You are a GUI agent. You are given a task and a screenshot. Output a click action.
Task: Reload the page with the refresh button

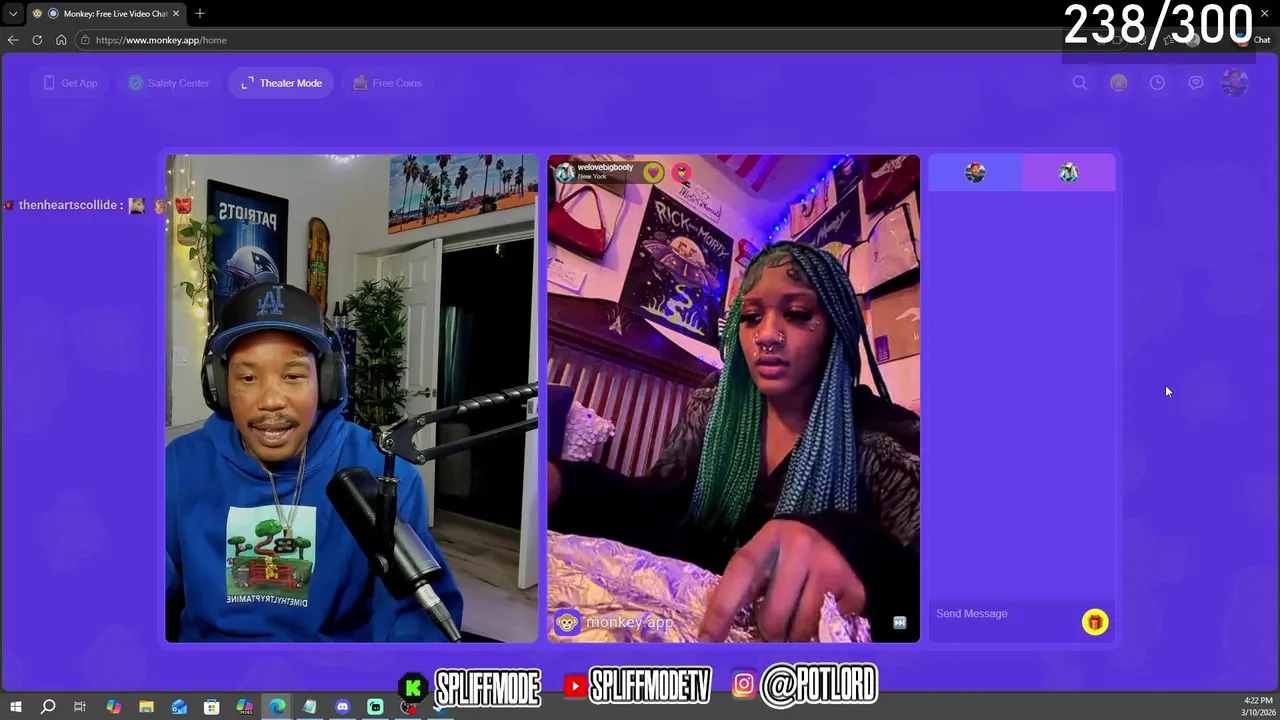point(37,40)
